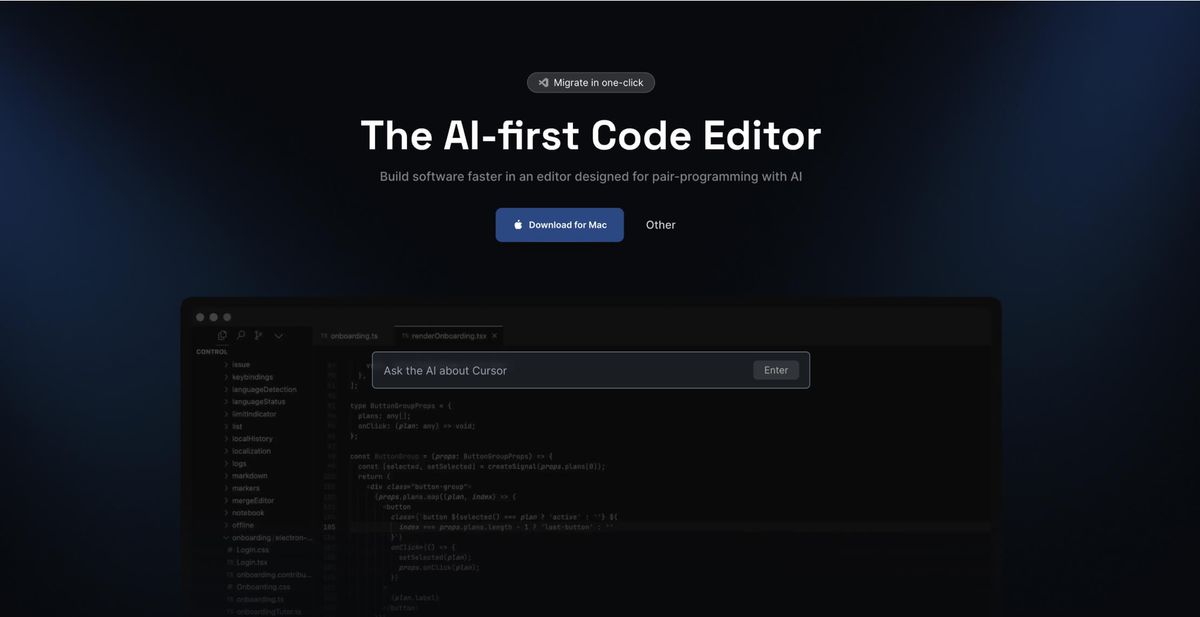The width and height of the screenshot is (1200, 617).
Task: Click VS Code icon in Migrate badge
Action: point(543,83)
